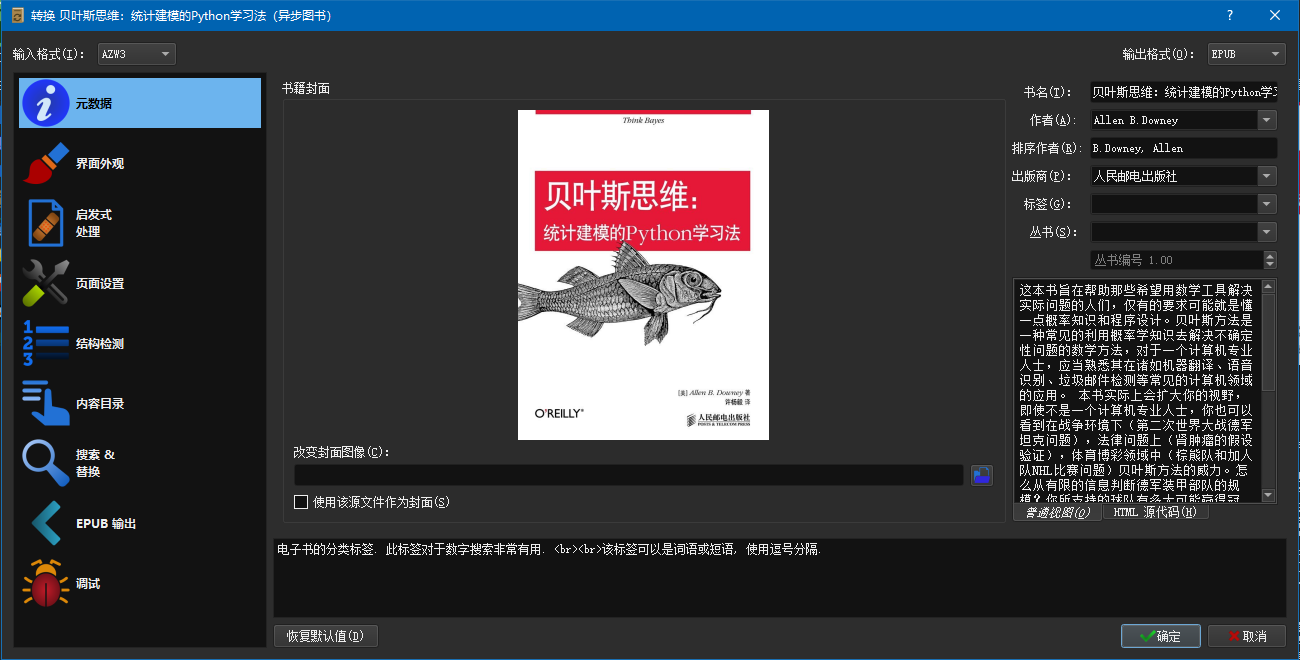Switch to HTML source tab
Image resolution: width=1300 pixels, height=660 pixels.
click(1154, 513)
